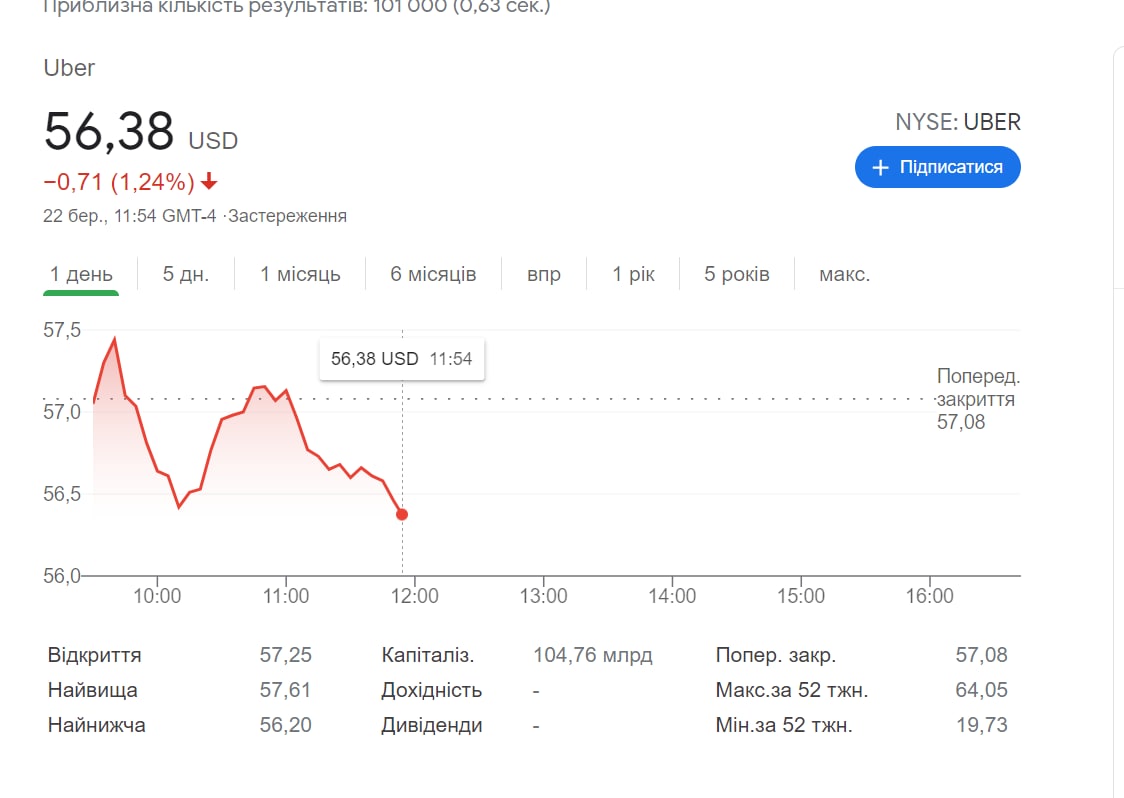Click the red down-arrow price change icon
Screen dimensions: 1124x798
click(209, 181)
